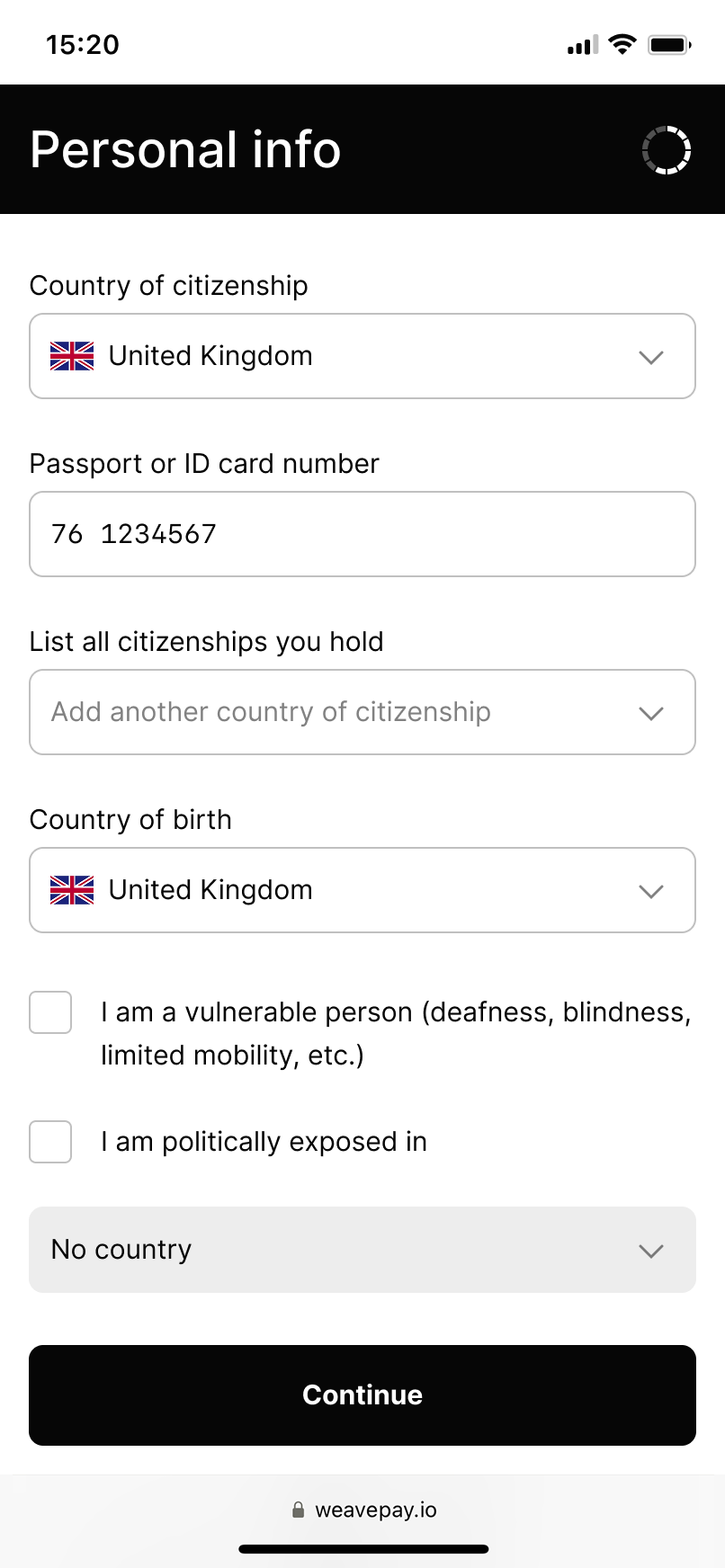Open the Country of birth chevron

[651, 891]
